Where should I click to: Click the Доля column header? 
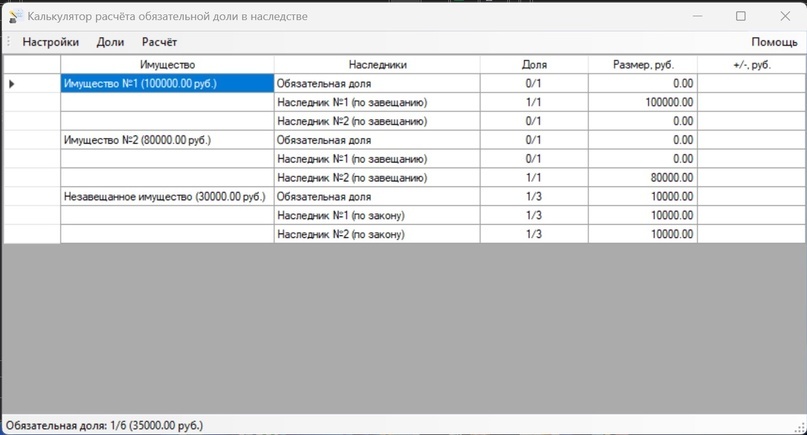534,65
